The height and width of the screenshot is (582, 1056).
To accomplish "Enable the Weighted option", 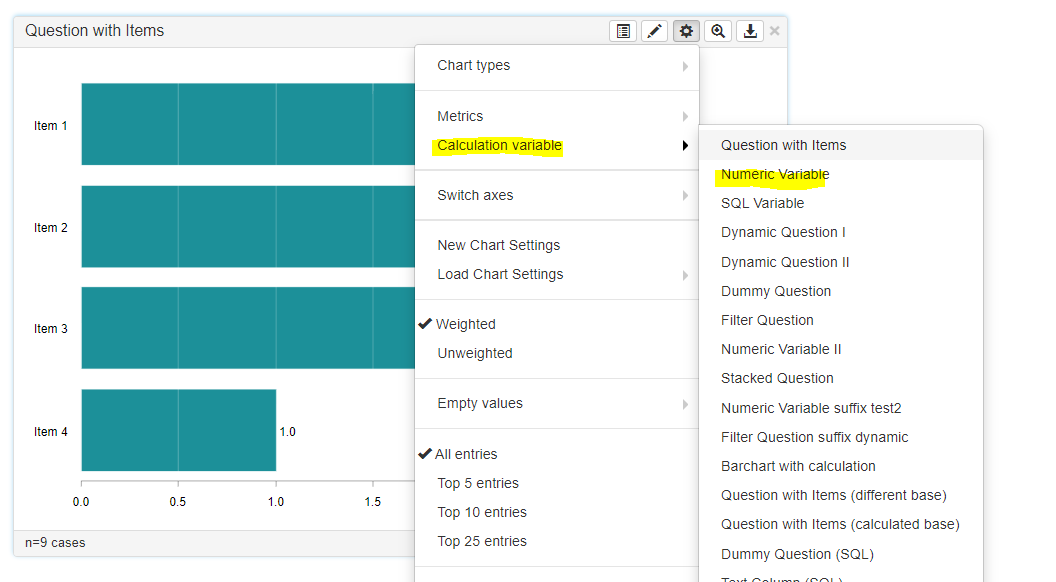I will pyautogui.click(x=465, y=324).
